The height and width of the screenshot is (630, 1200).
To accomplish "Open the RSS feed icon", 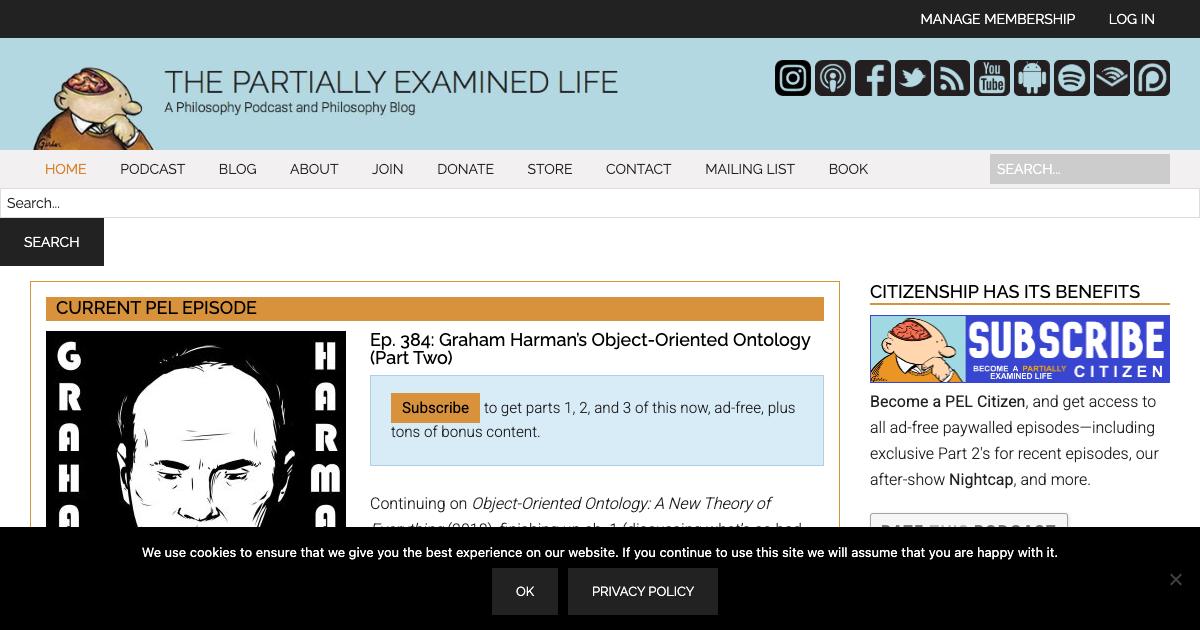I will coord(952,78).
